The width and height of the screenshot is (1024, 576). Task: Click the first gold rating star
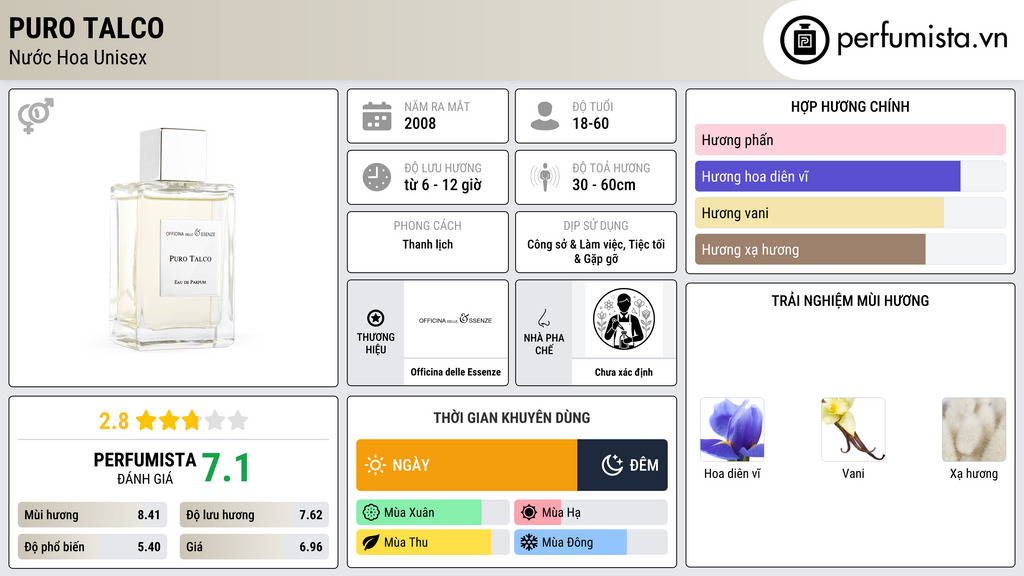(x=146, y=420)
